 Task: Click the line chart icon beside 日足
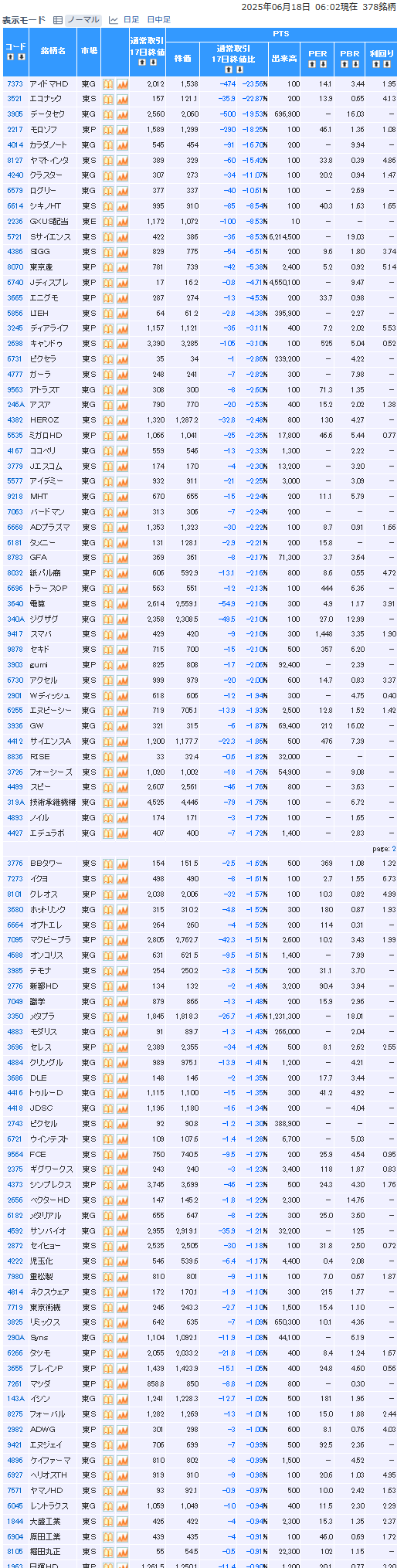114,20
